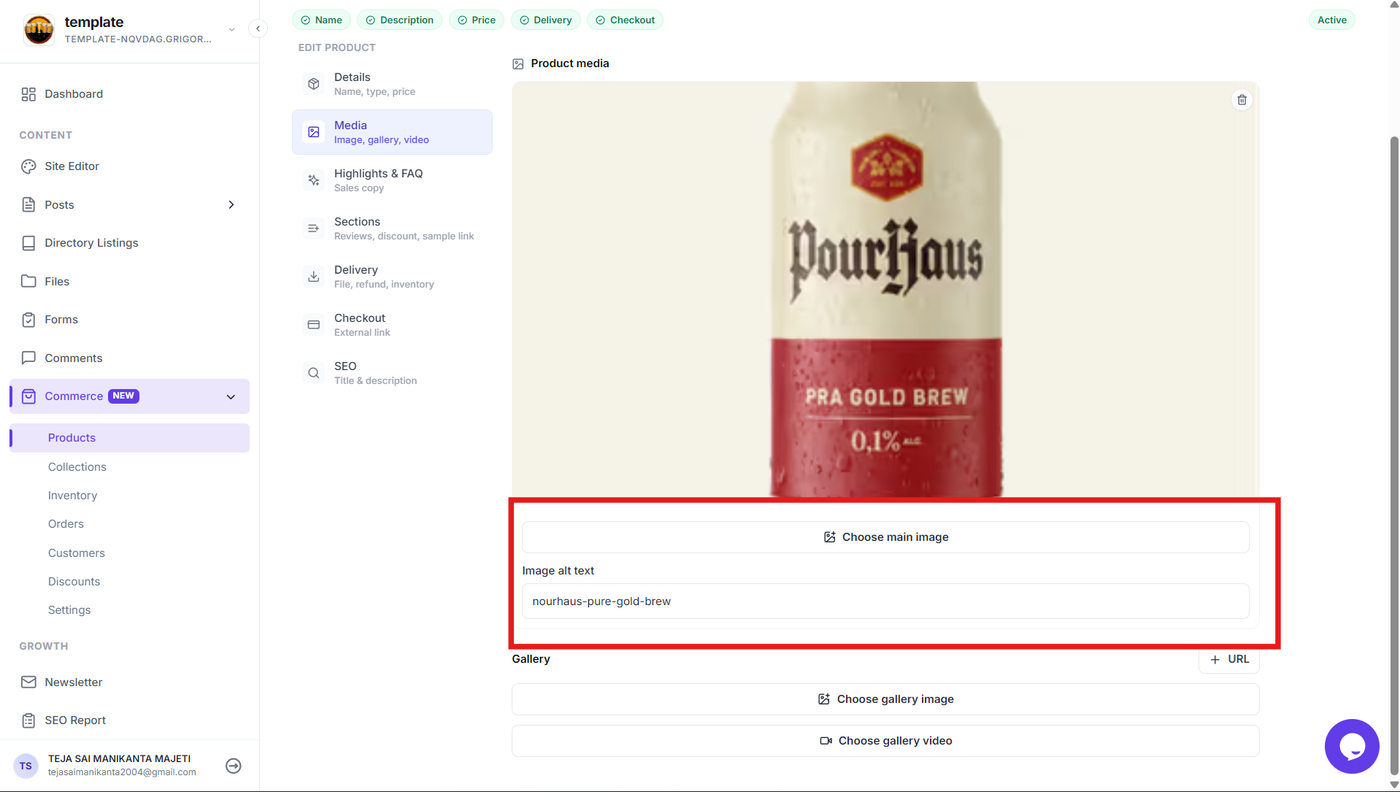Open the Dashboard grid icon
1400x792 pixels.
(x=28, y=94)
